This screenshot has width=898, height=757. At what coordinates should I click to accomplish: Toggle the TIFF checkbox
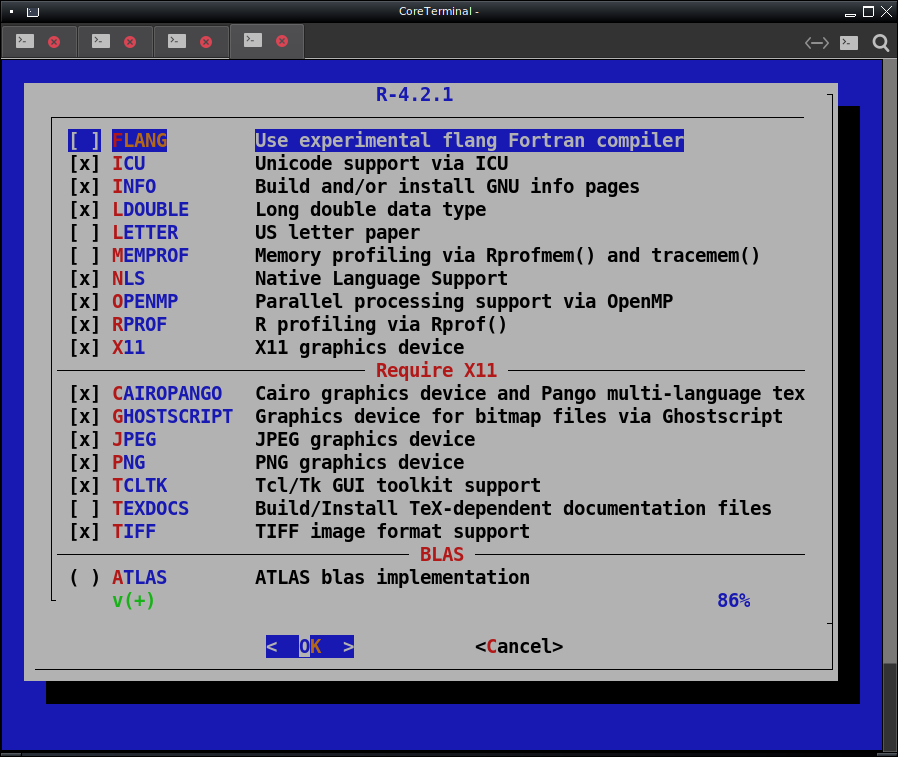point(84,531)
